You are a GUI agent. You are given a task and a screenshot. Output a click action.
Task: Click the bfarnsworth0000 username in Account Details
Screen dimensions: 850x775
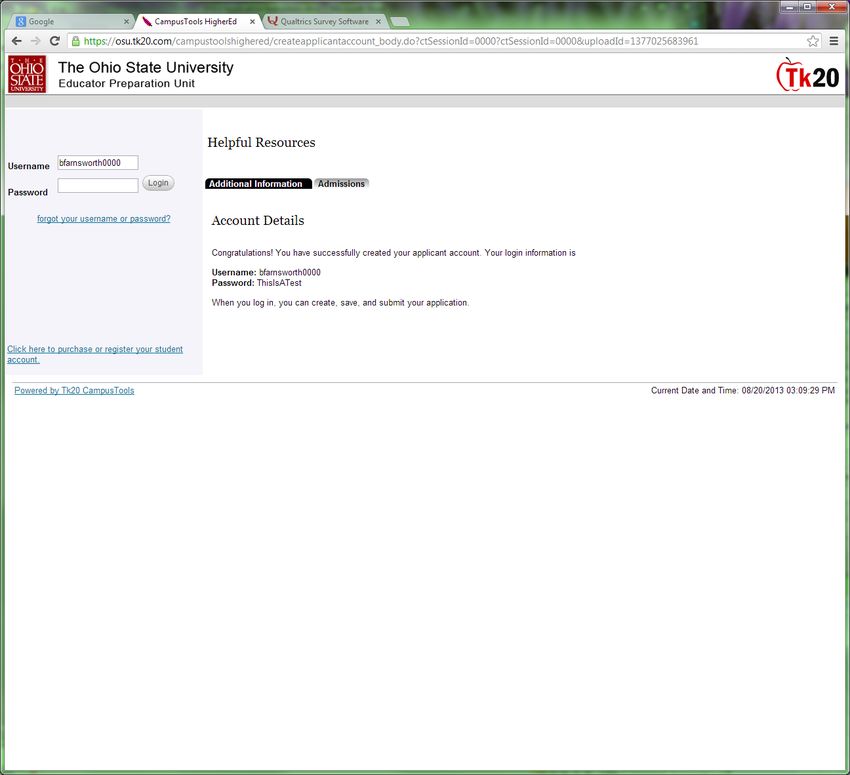(x=290, y=273)
